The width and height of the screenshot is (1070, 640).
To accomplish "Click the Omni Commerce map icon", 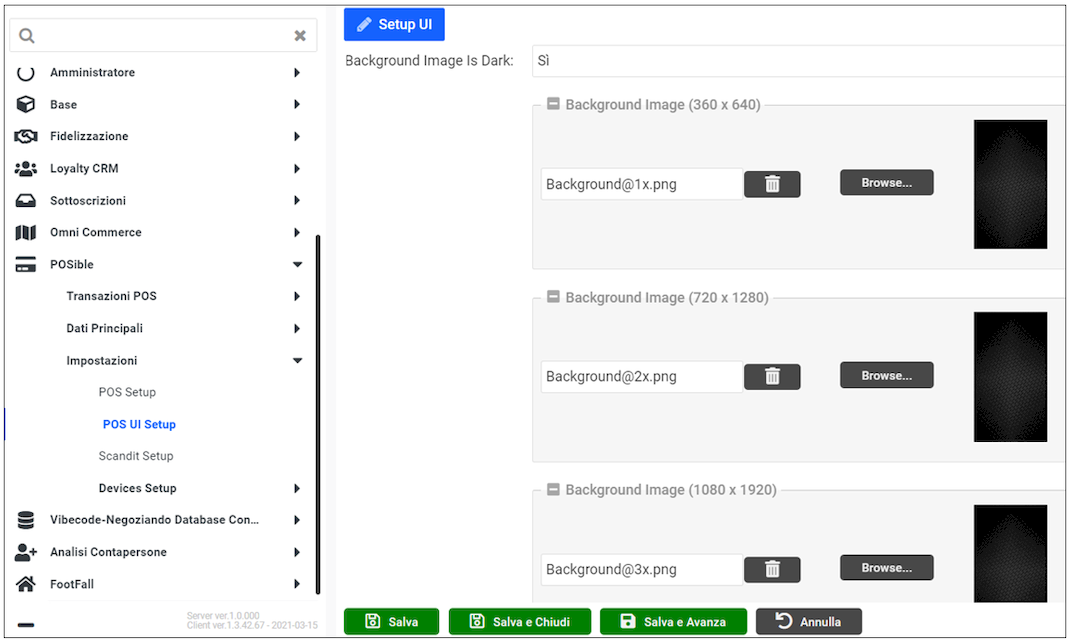I will pyautogui.click(x=26, y=232).
